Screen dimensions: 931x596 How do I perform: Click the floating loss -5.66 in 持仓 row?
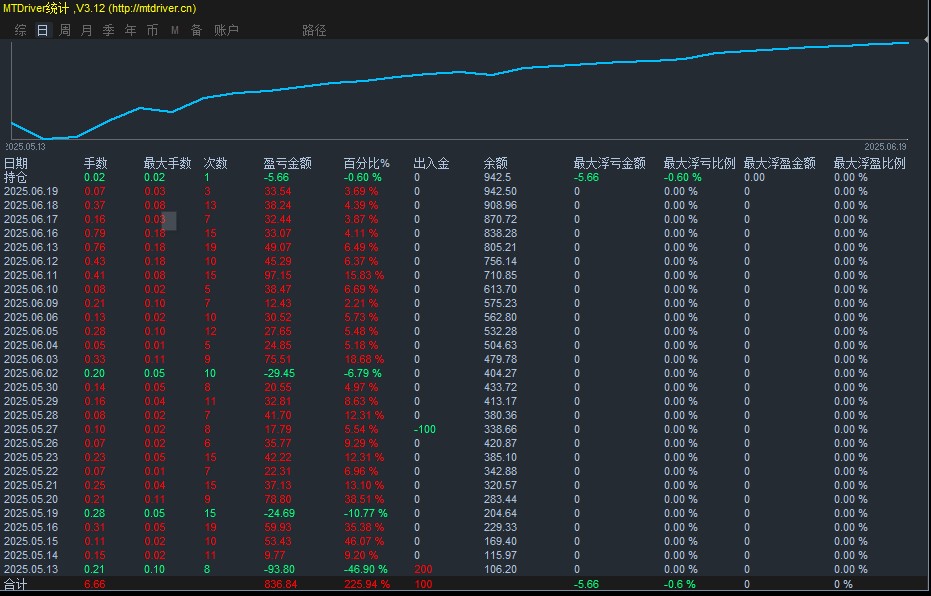pos(587,177)
